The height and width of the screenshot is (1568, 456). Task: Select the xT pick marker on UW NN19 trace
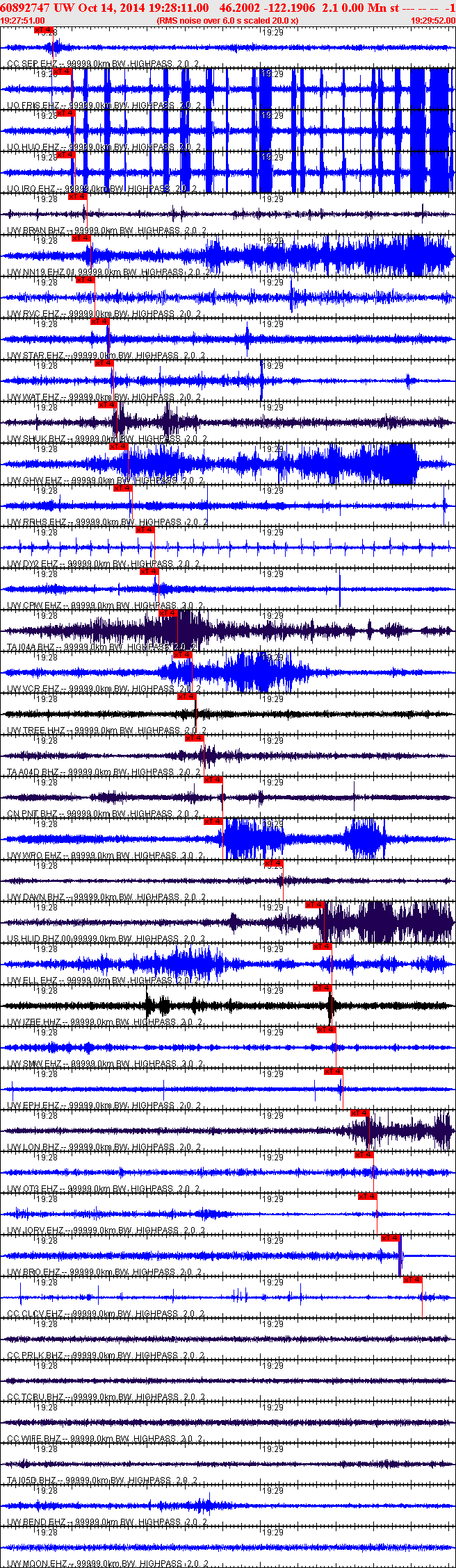coord(81,238)
